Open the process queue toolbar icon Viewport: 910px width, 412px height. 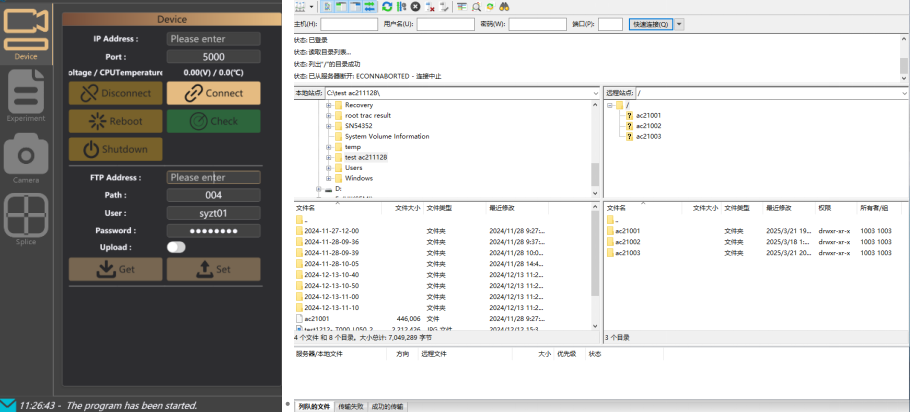(x=401, y=6)
